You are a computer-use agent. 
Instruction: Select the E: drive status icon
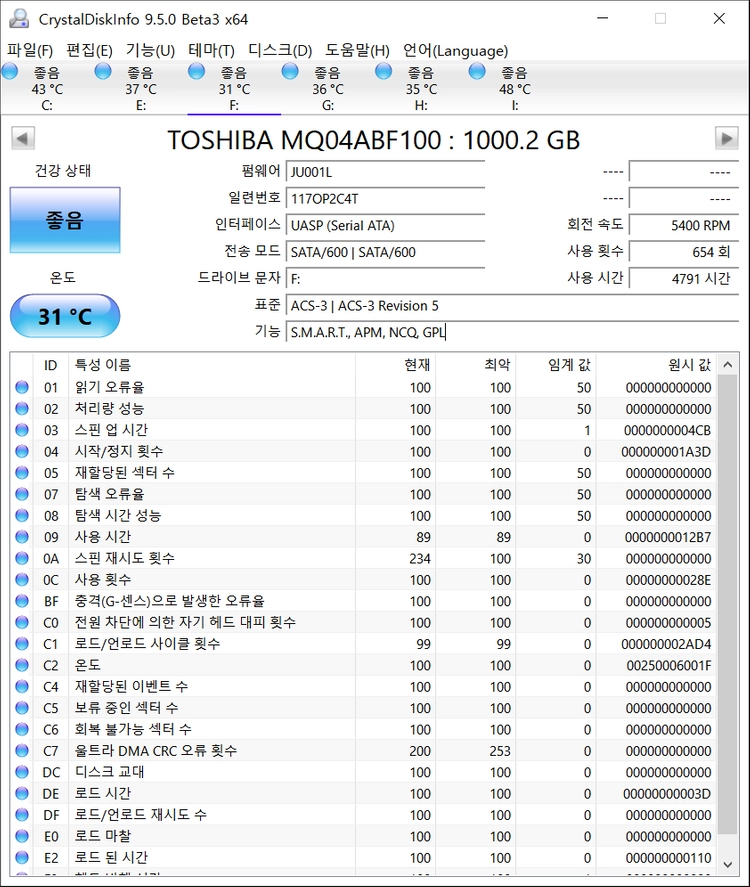click(x=103, y=71)
